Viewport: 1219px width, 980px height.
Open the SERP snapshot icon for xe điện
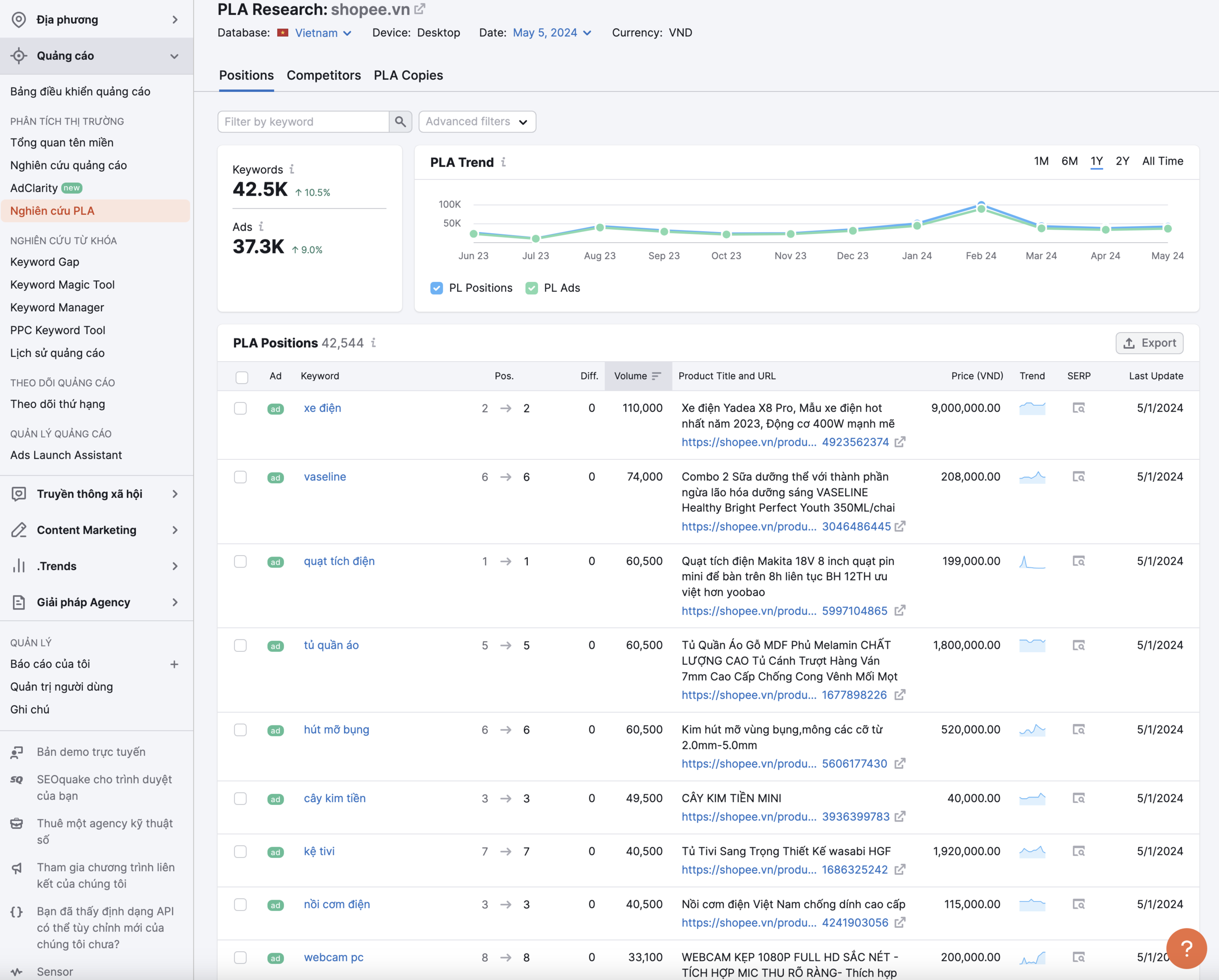(x=1079, y=408)
